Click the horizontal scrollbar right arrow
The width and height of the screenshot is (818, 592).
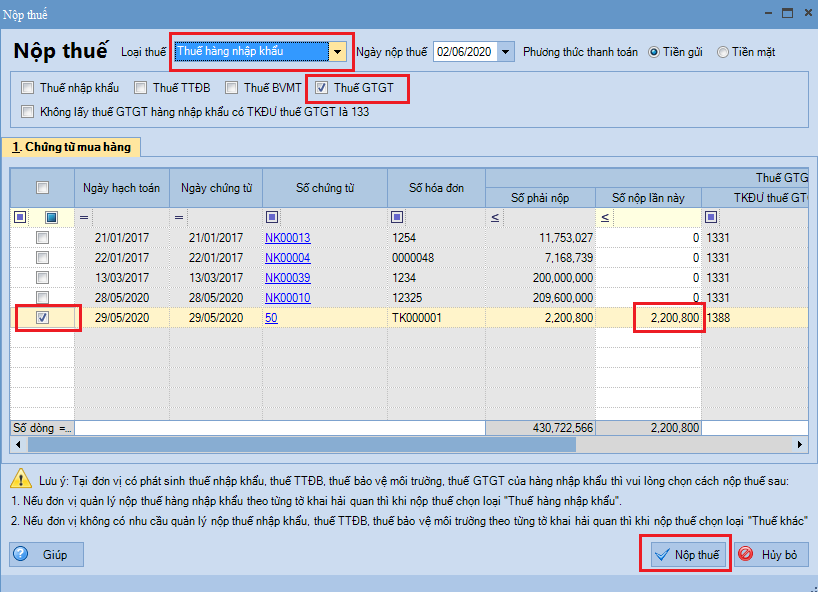(x=799, y=445)
